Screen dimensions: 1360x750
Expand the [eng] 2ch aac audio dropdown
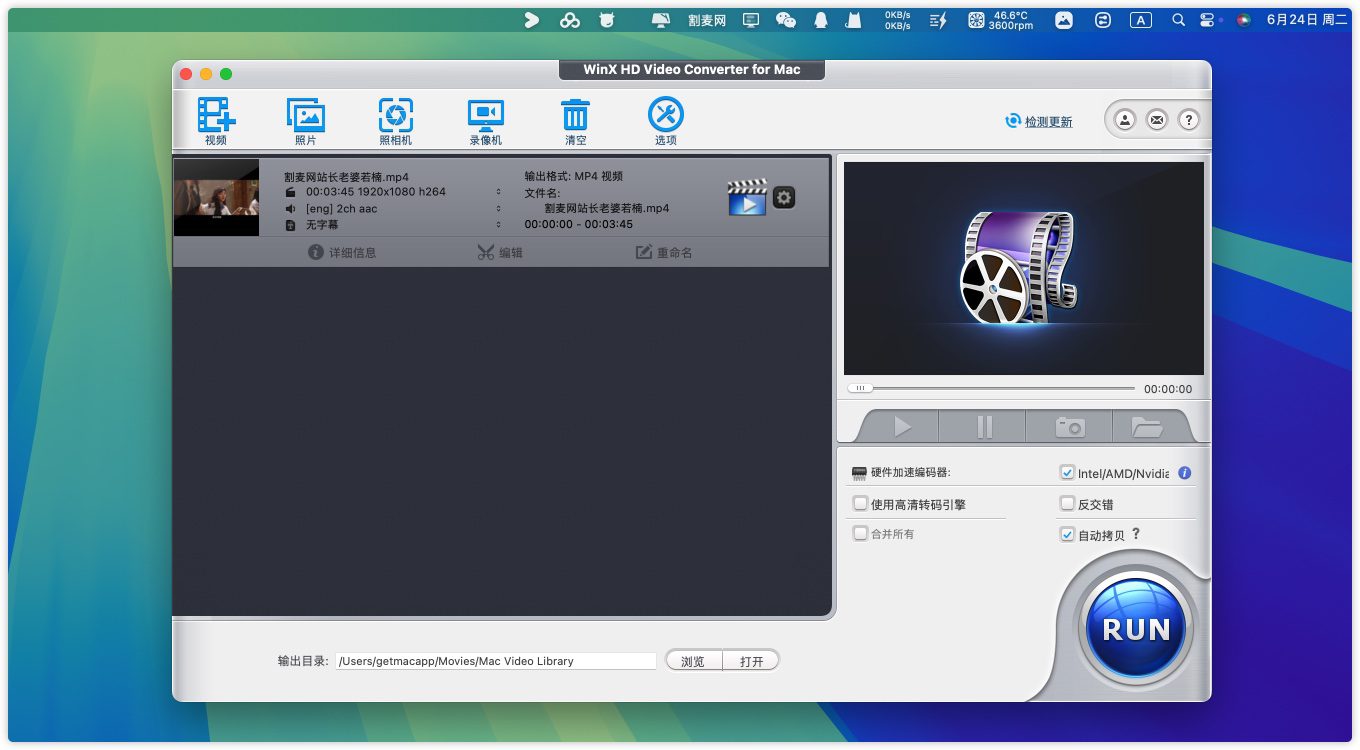[498, 209]
